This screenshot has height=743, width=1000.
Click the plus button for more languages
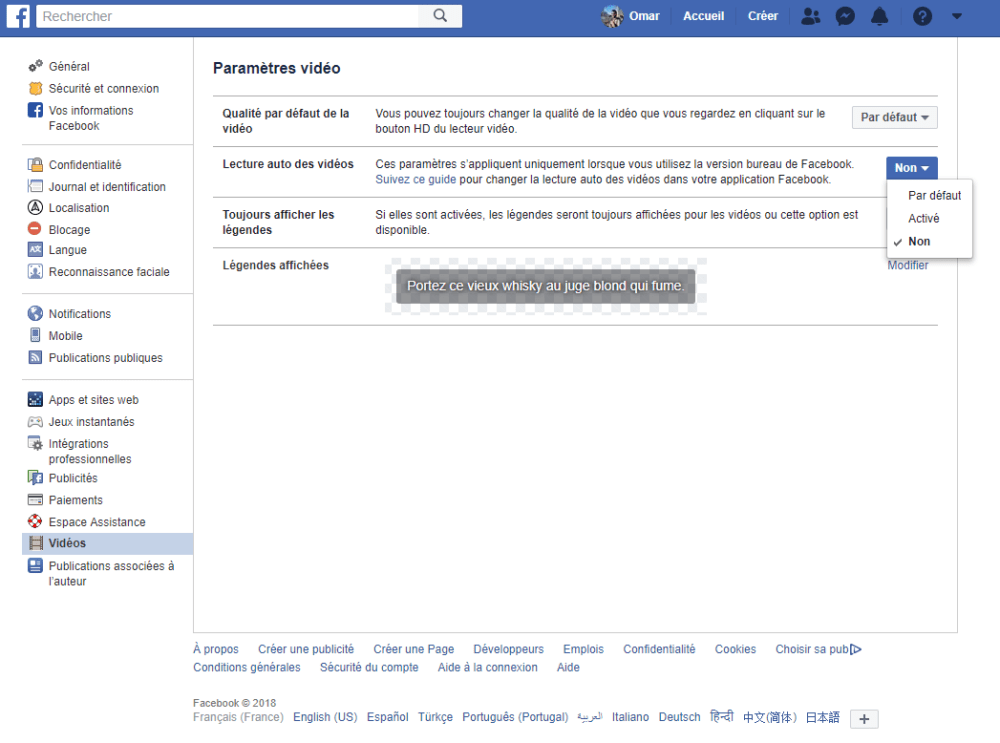[x=864, y=719]
